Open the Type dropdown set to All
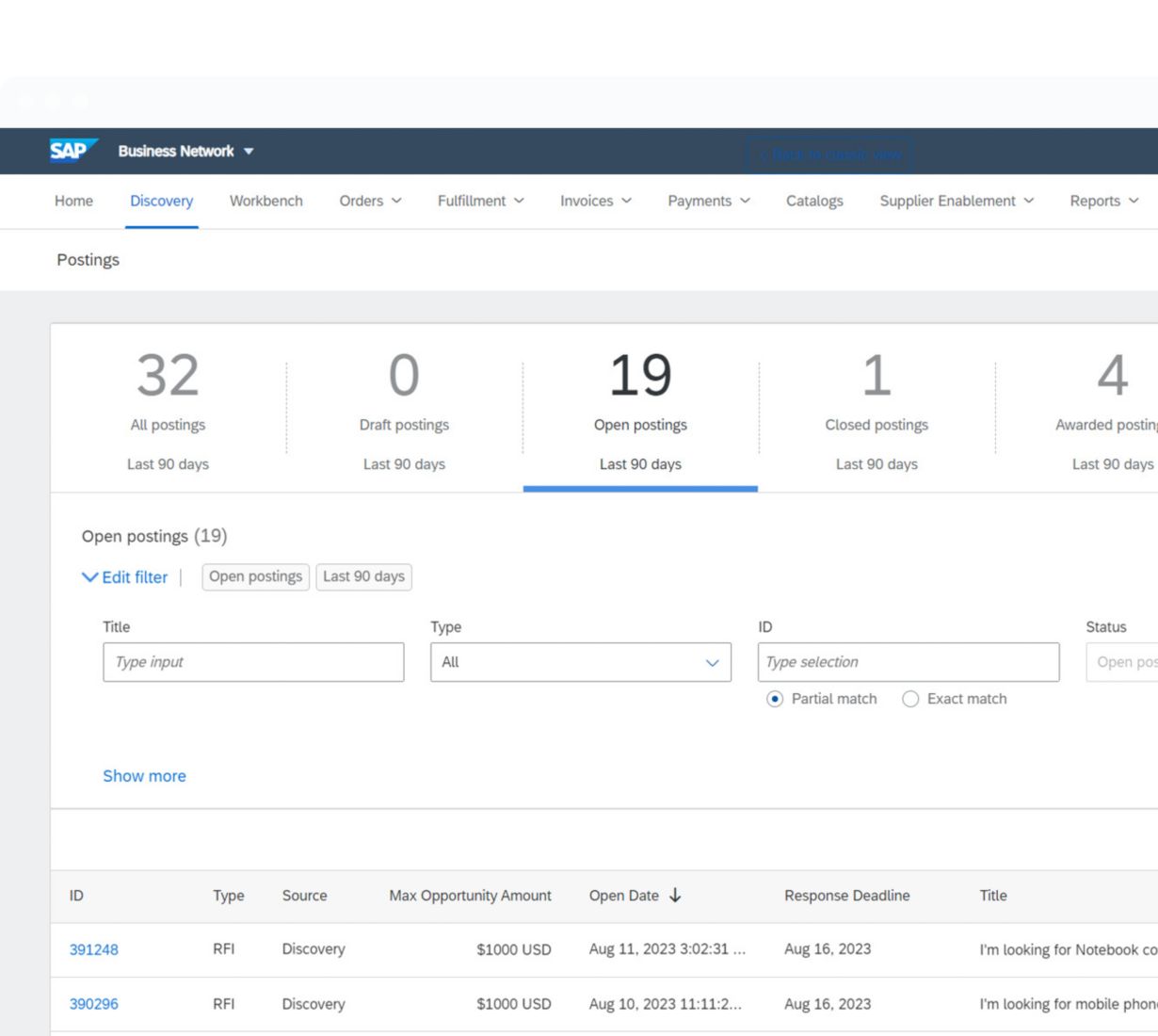1158x1036 pixels. tap(580, 662)
